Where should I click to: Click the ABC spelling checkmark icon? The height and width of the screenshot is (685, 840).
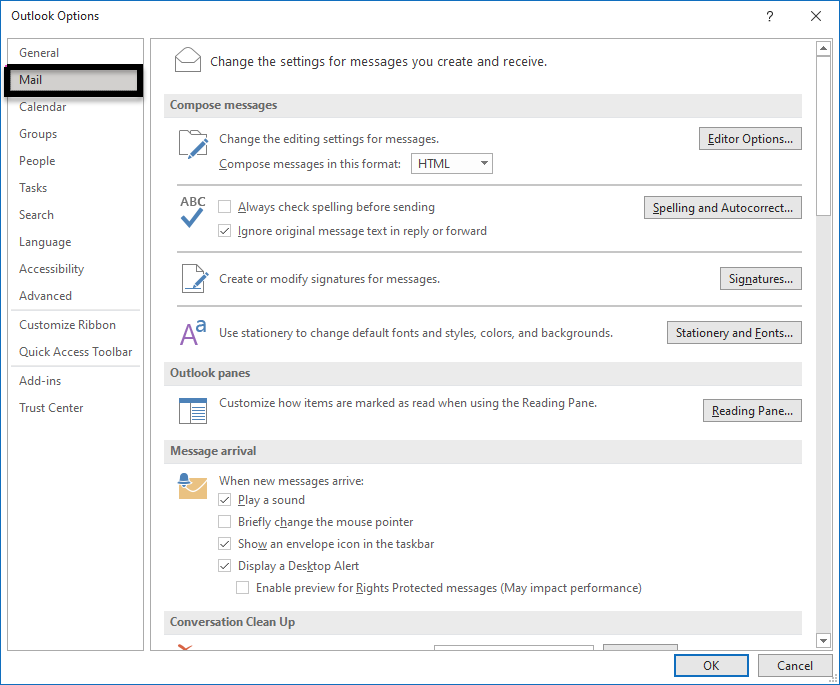point(192,212)
